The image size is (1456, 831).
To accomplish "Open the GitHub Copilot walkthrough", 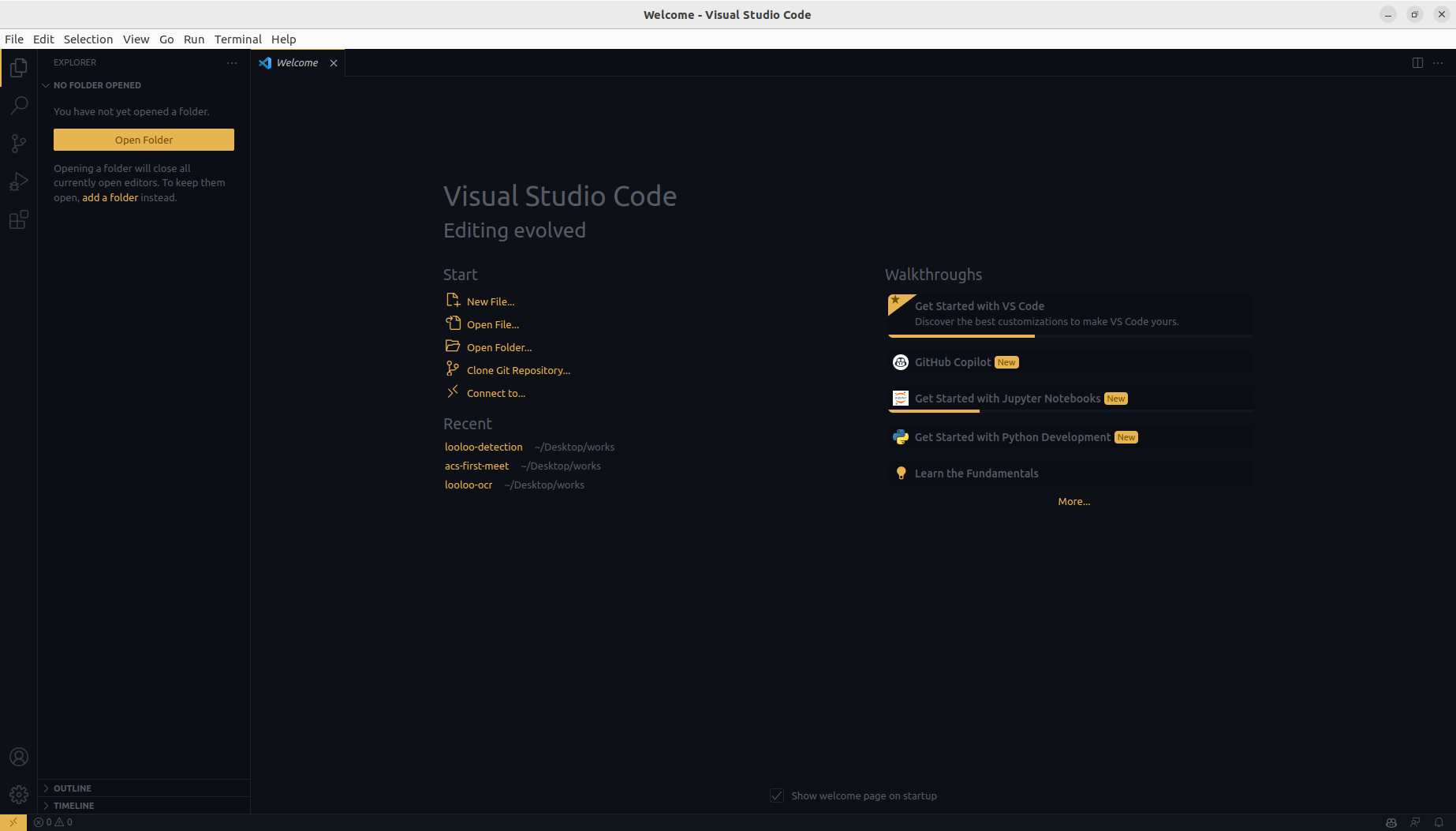I will [x=1070, y=362].
